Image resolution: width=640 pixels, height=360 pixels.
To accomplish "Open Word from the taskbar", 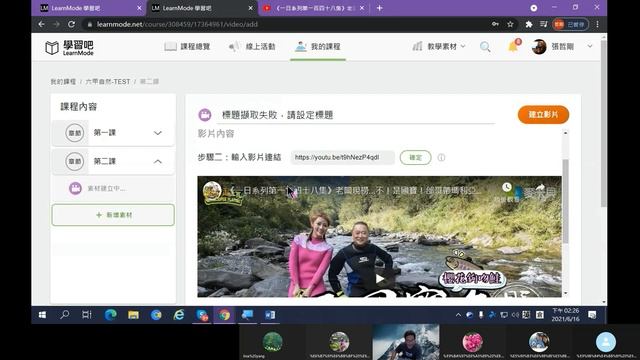I will [270, 315].
